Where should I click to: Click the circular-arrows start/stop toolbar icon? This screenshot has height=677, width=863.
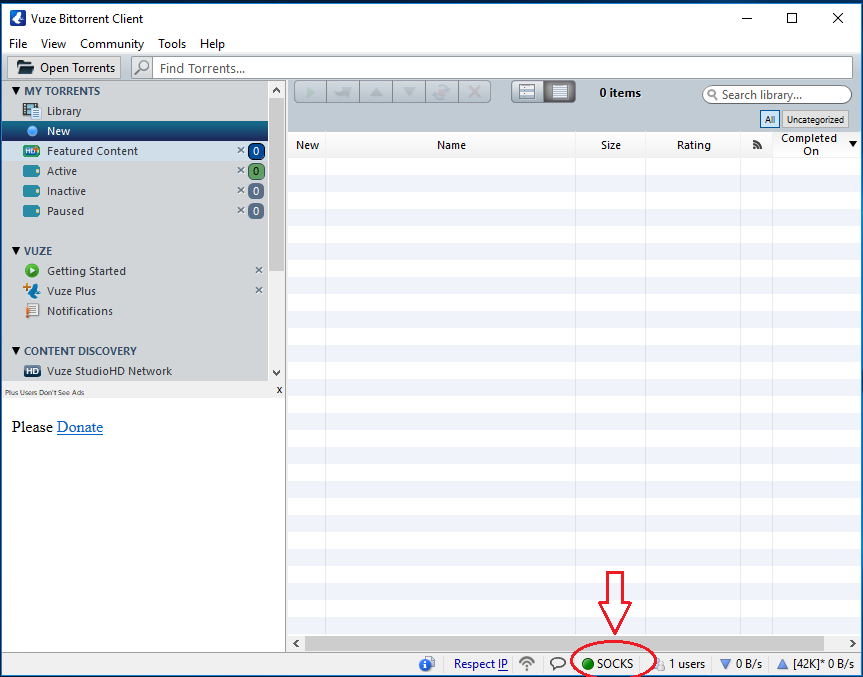point(441,92)
